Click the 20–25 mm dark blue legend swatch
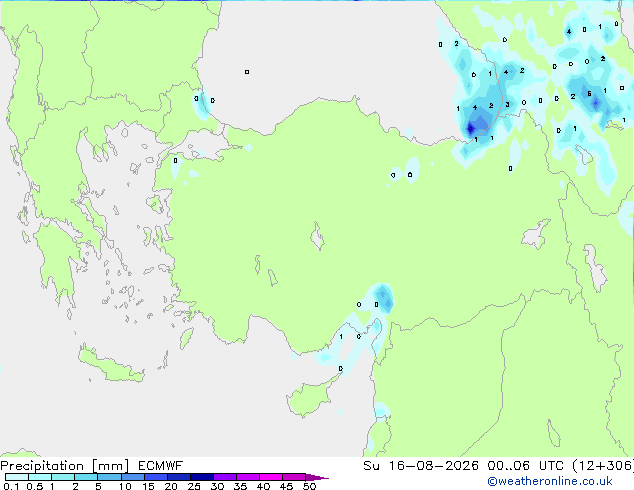This screenshot has width=634, height=490. [179, 477]
